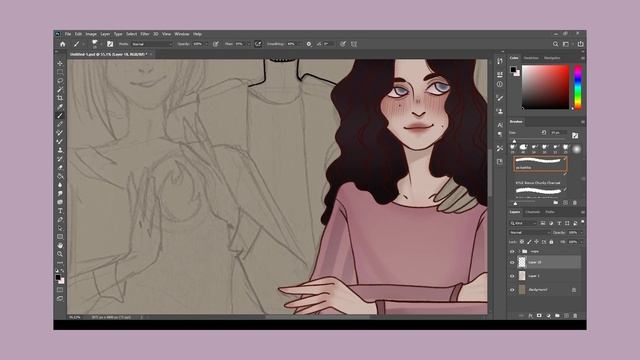Open the Character panel icon in side dock
The height and width of the screenshot is (360, 640).
500,125
